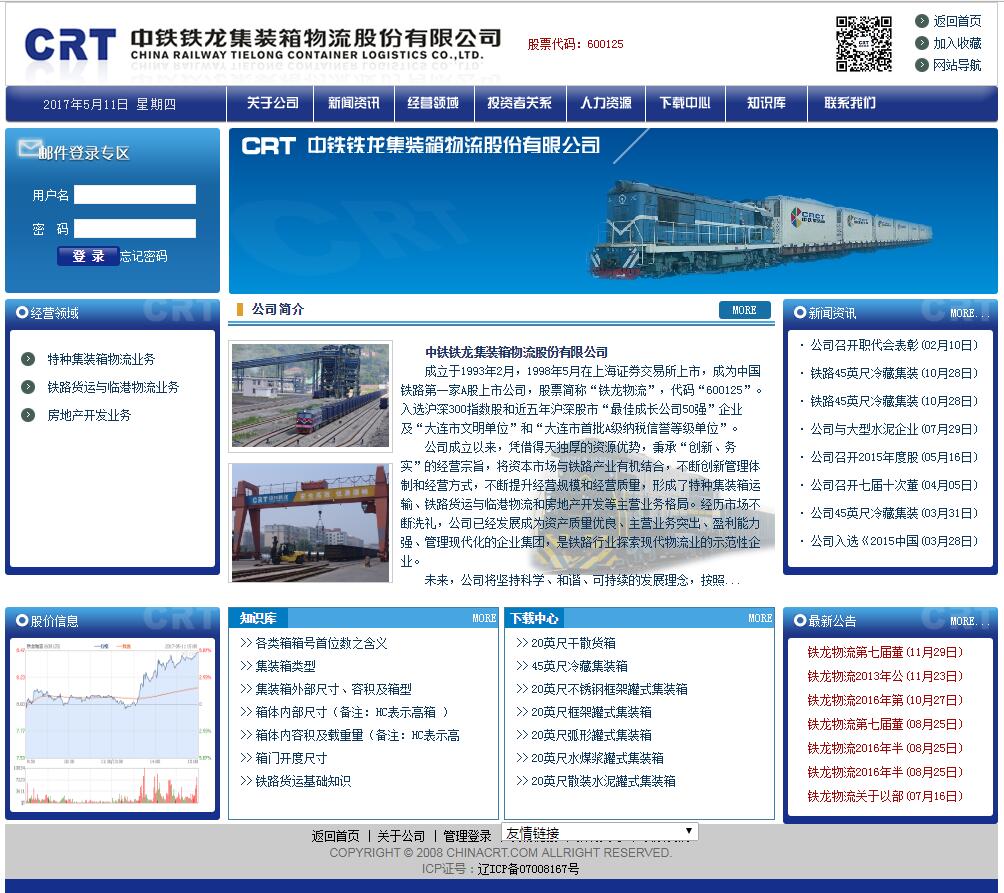Open the 新闻资讯 menu
This screenshot has height=893, width=1004.
tap(353, 103)
